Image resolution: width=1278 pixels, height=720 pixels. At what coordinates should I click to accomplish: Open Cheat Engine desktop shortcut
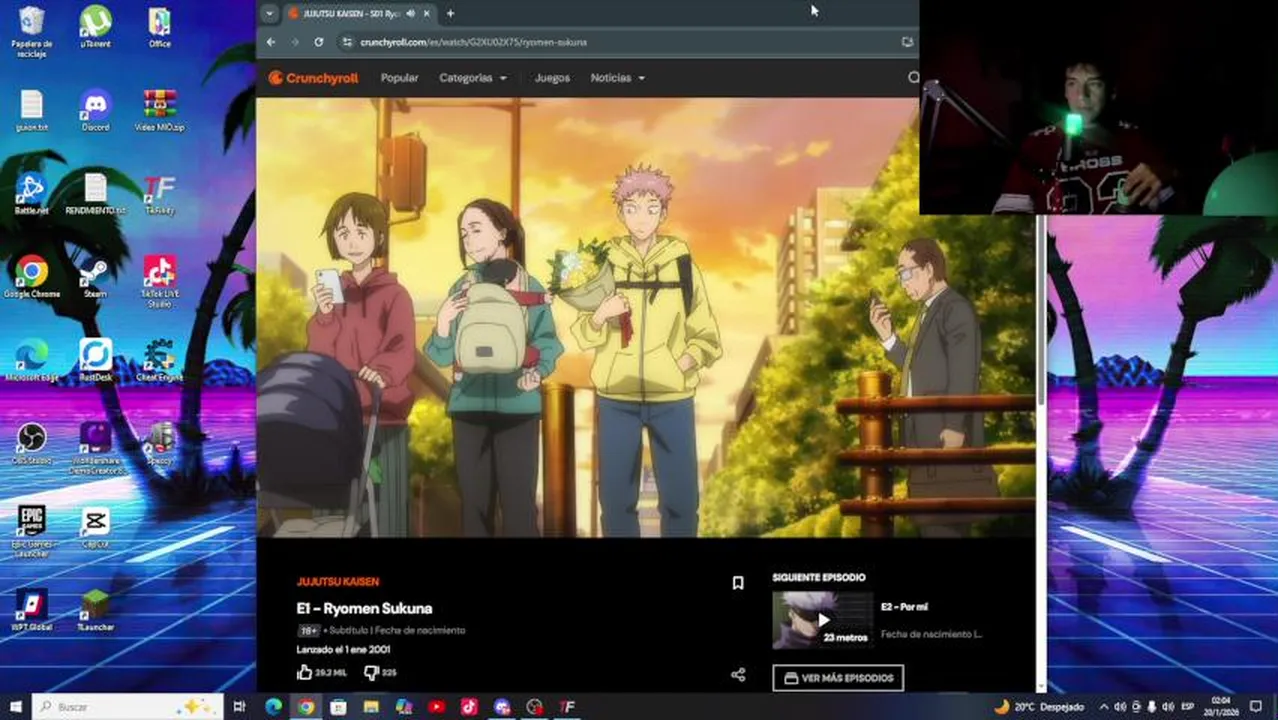coord(159,361)
